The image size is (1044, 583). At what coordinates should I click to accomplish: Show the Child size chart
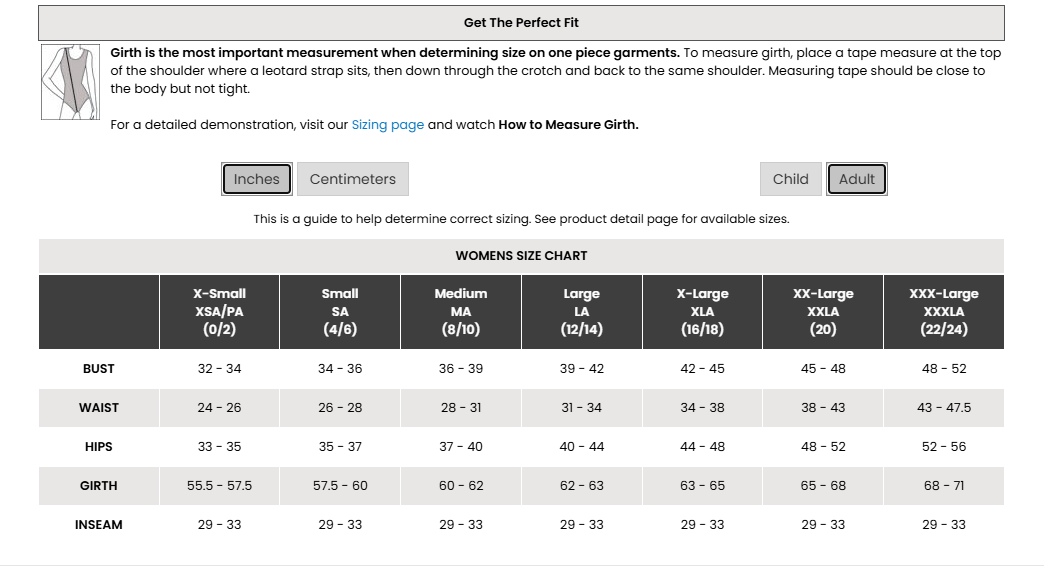790,179
